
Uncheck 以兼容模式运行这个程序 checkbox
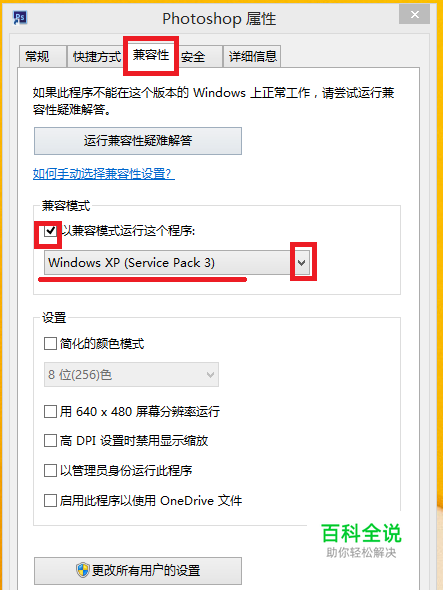50,230
